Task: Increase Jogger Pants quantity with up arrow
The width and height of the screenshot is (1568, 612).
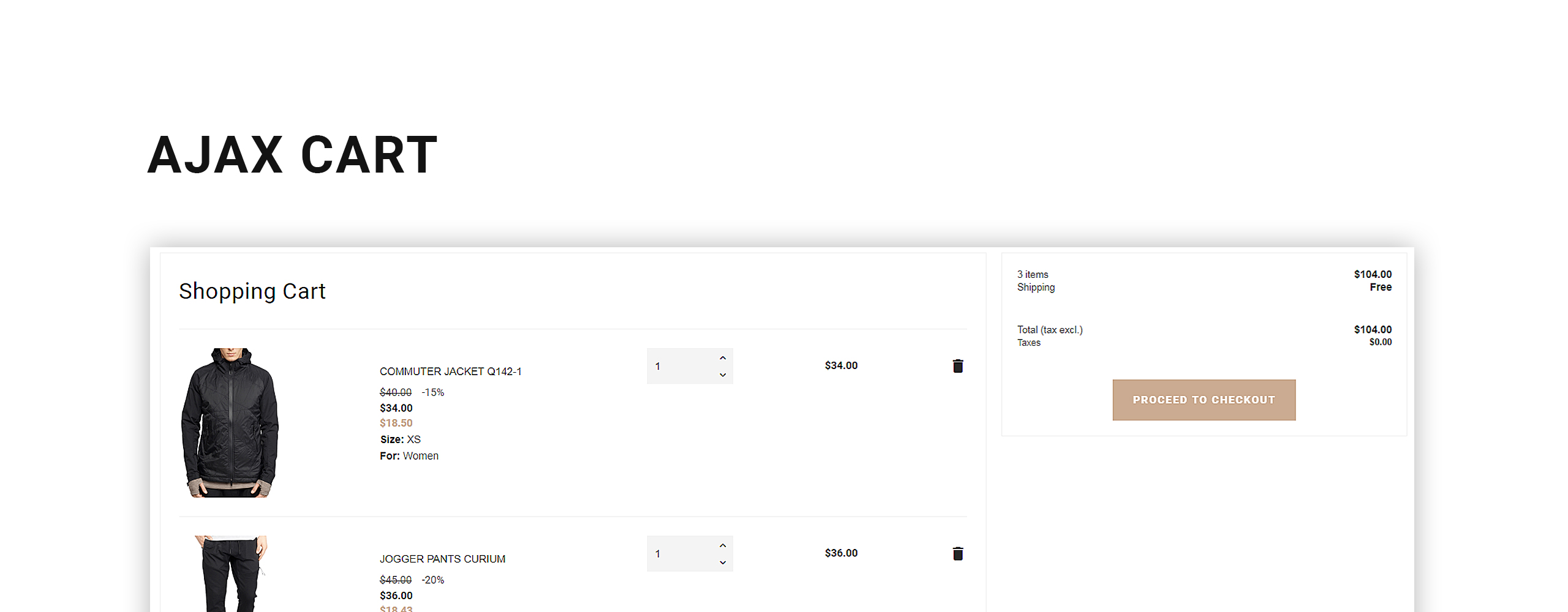Action: click(x=723, y=545)
